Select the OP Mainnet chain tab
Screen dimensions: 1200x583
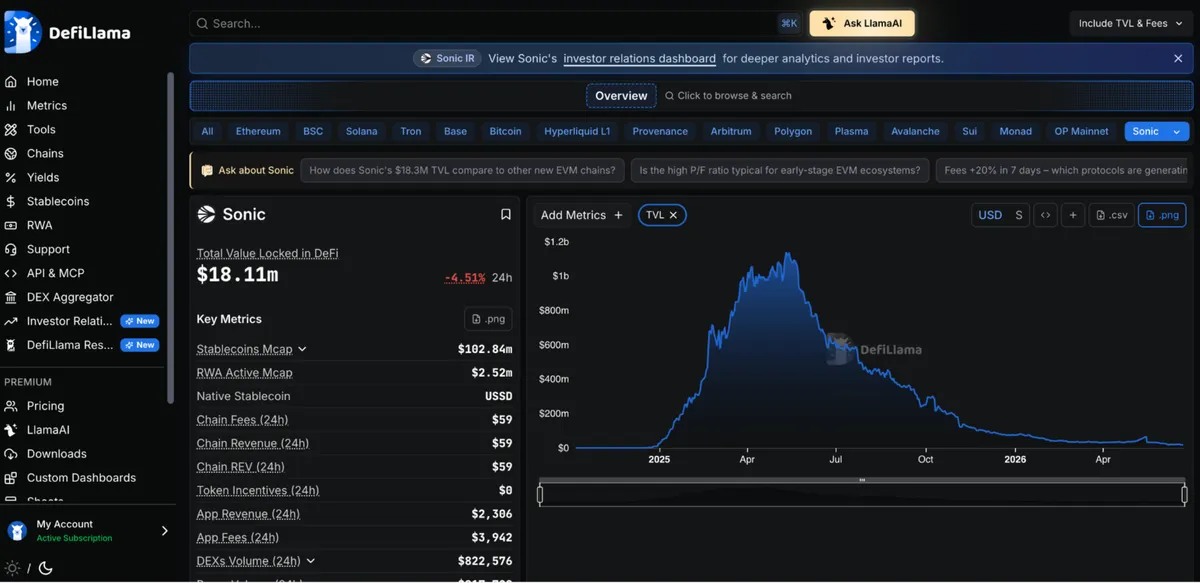[1081, 132]
